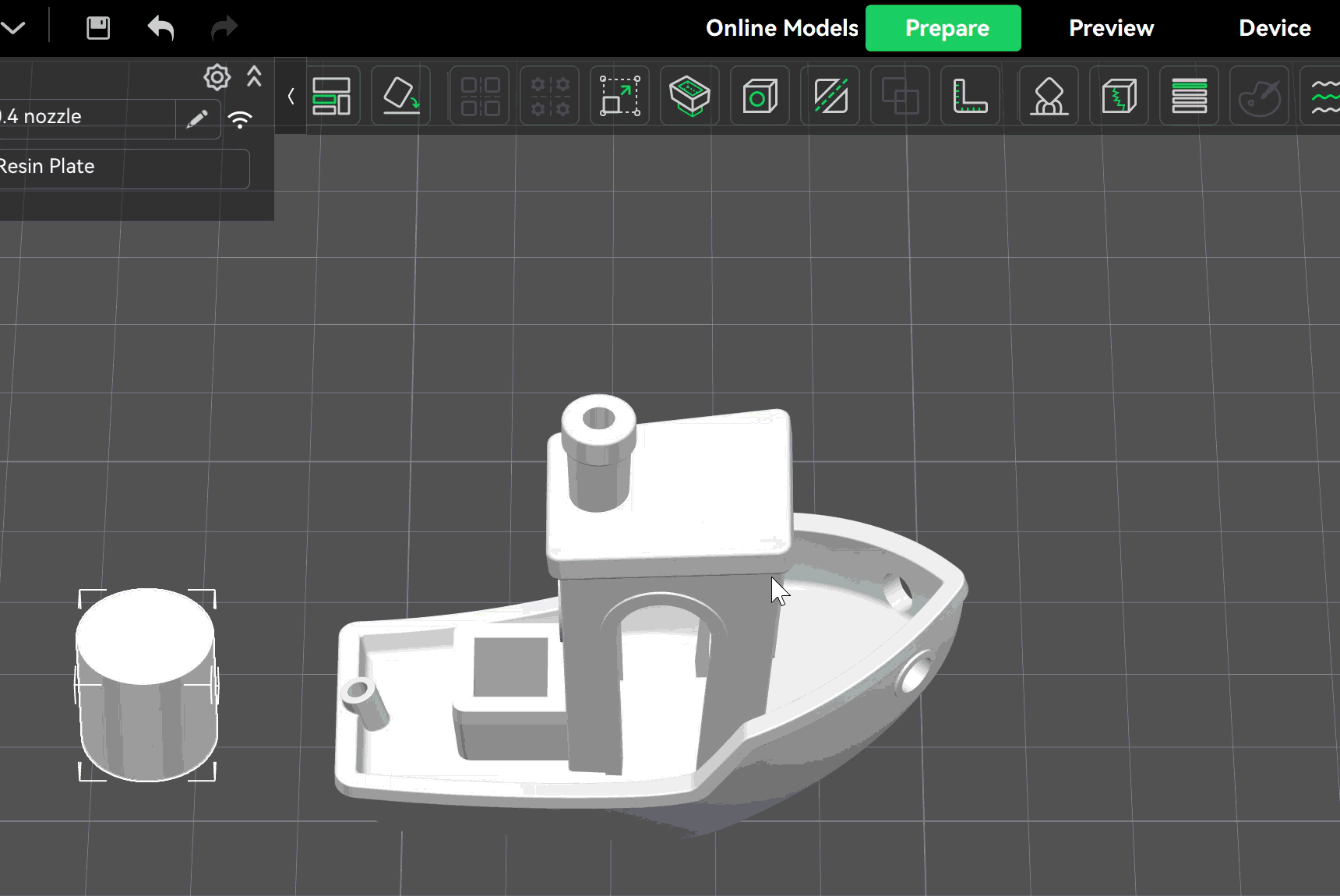Click the split to parts gear grid icon

[550, 97]
